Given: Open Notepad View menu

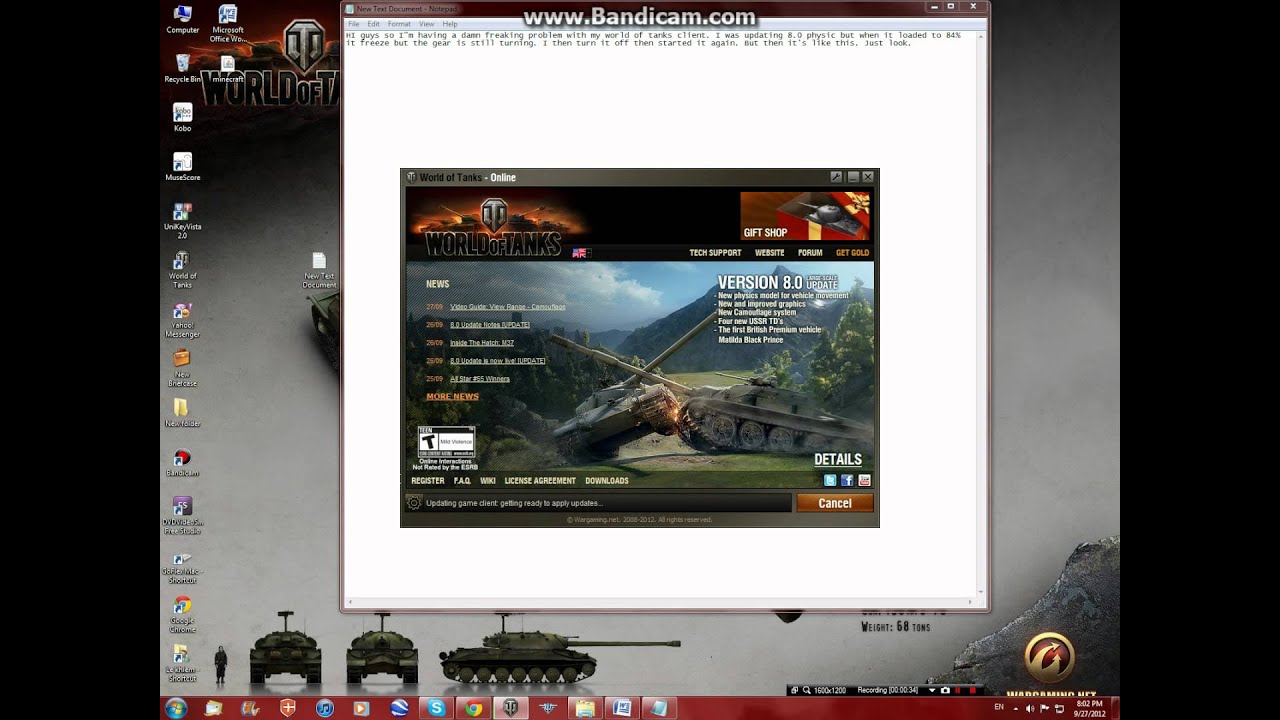Looking at the screenshot, I should point(426,24).
